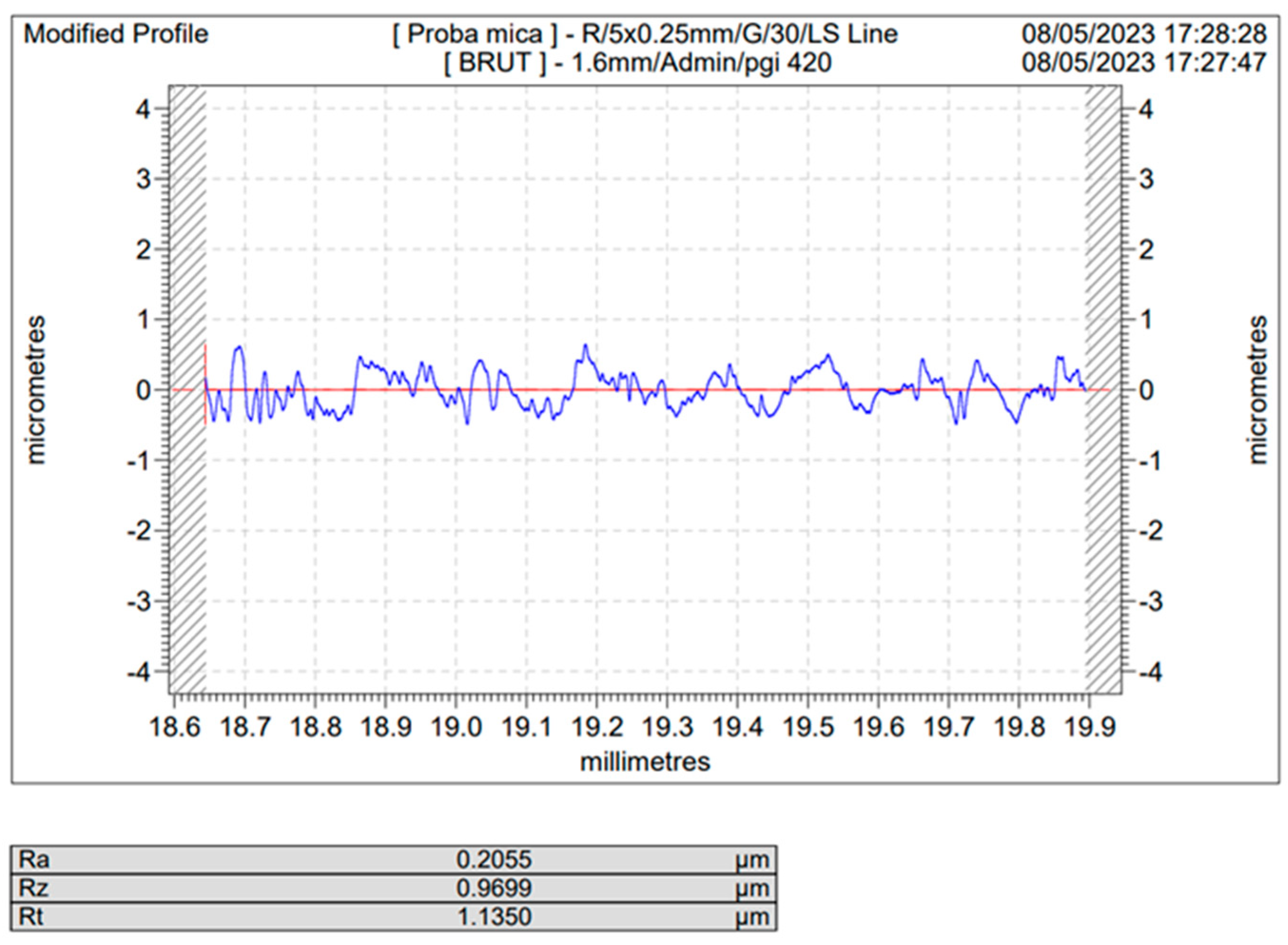Click the x-axis tick label 18.9
The image size is (1288, 945).
386,728
